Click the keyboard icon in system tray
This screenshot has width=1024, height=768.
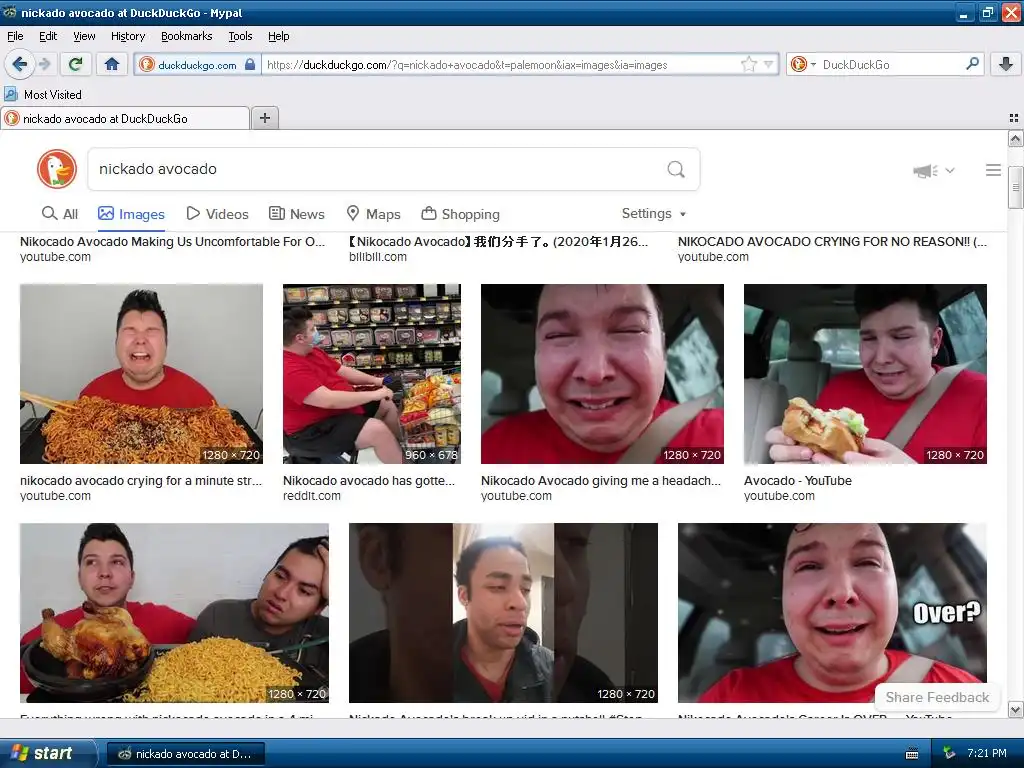(912, 754)
